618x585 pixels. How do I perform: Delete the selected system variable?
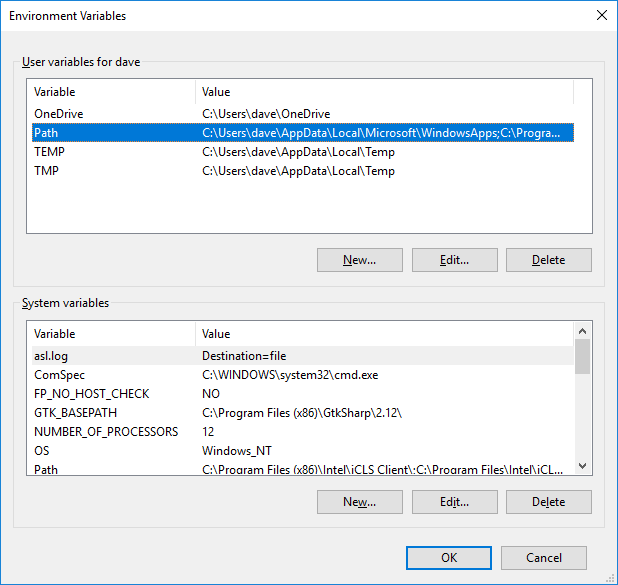click(x=549, y=502)
